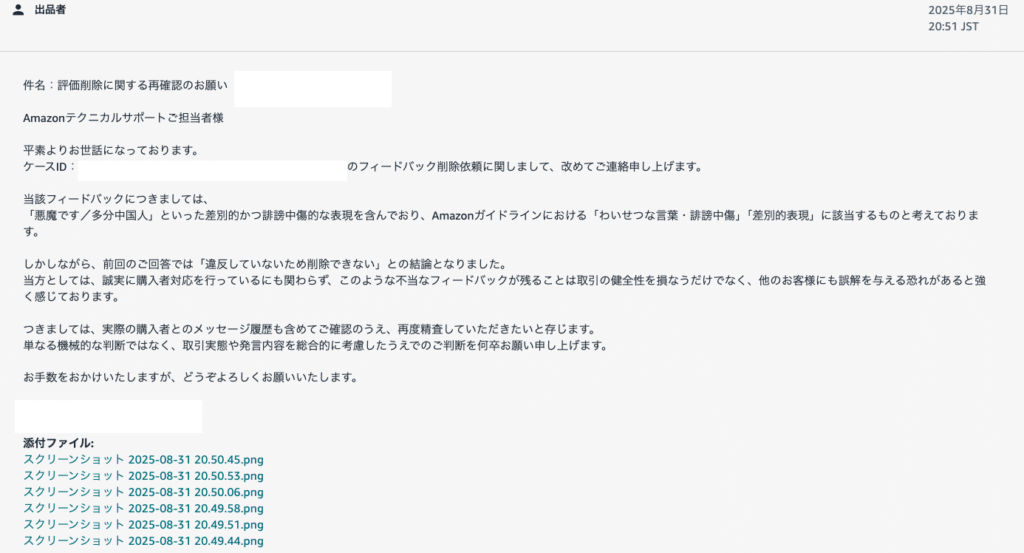
Task: Click the line 平素よりお世話になっております。
Action: tap(111, 150)
